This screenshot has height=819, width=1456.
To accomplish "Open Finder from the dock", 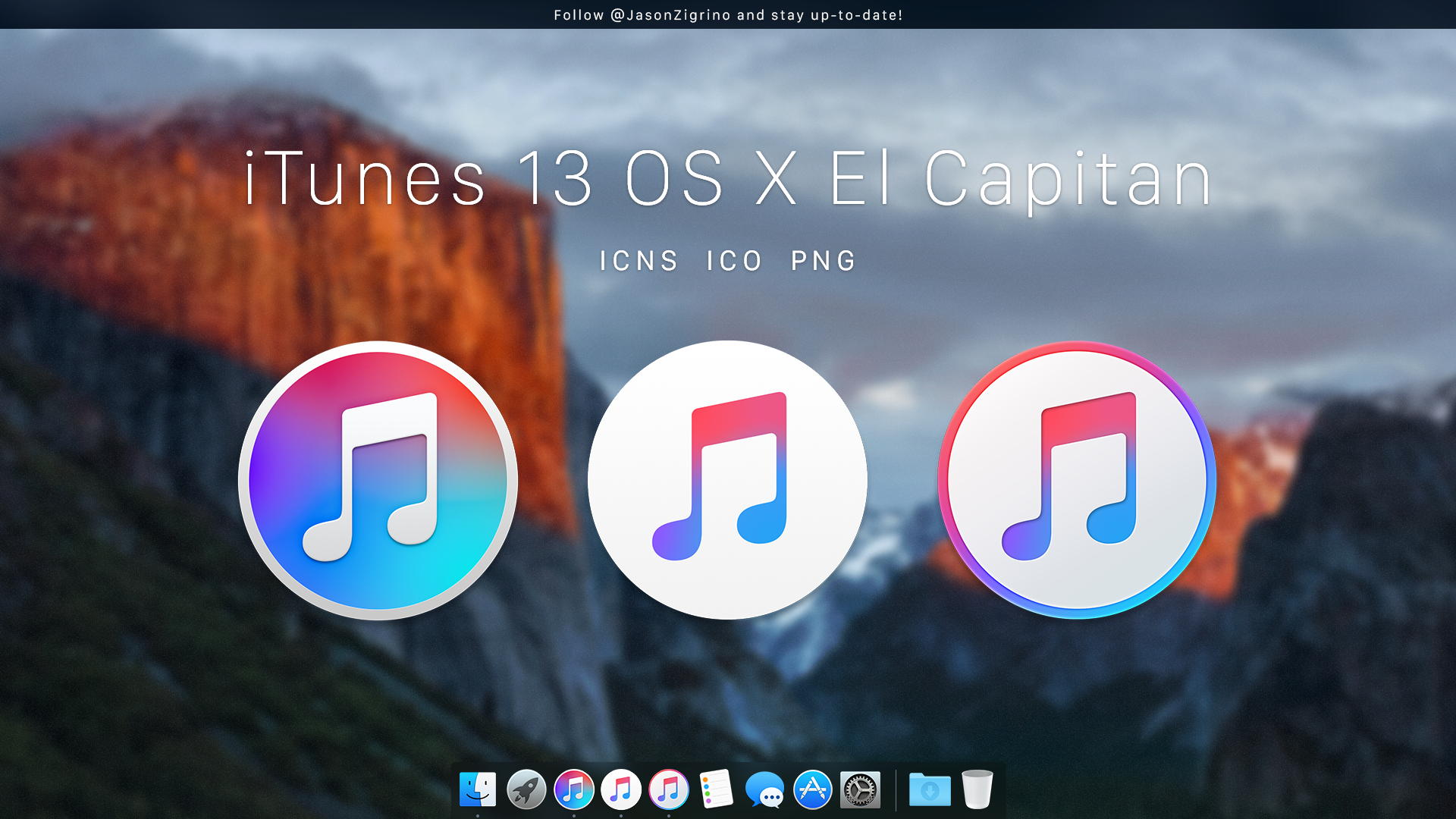I will 478,789.
